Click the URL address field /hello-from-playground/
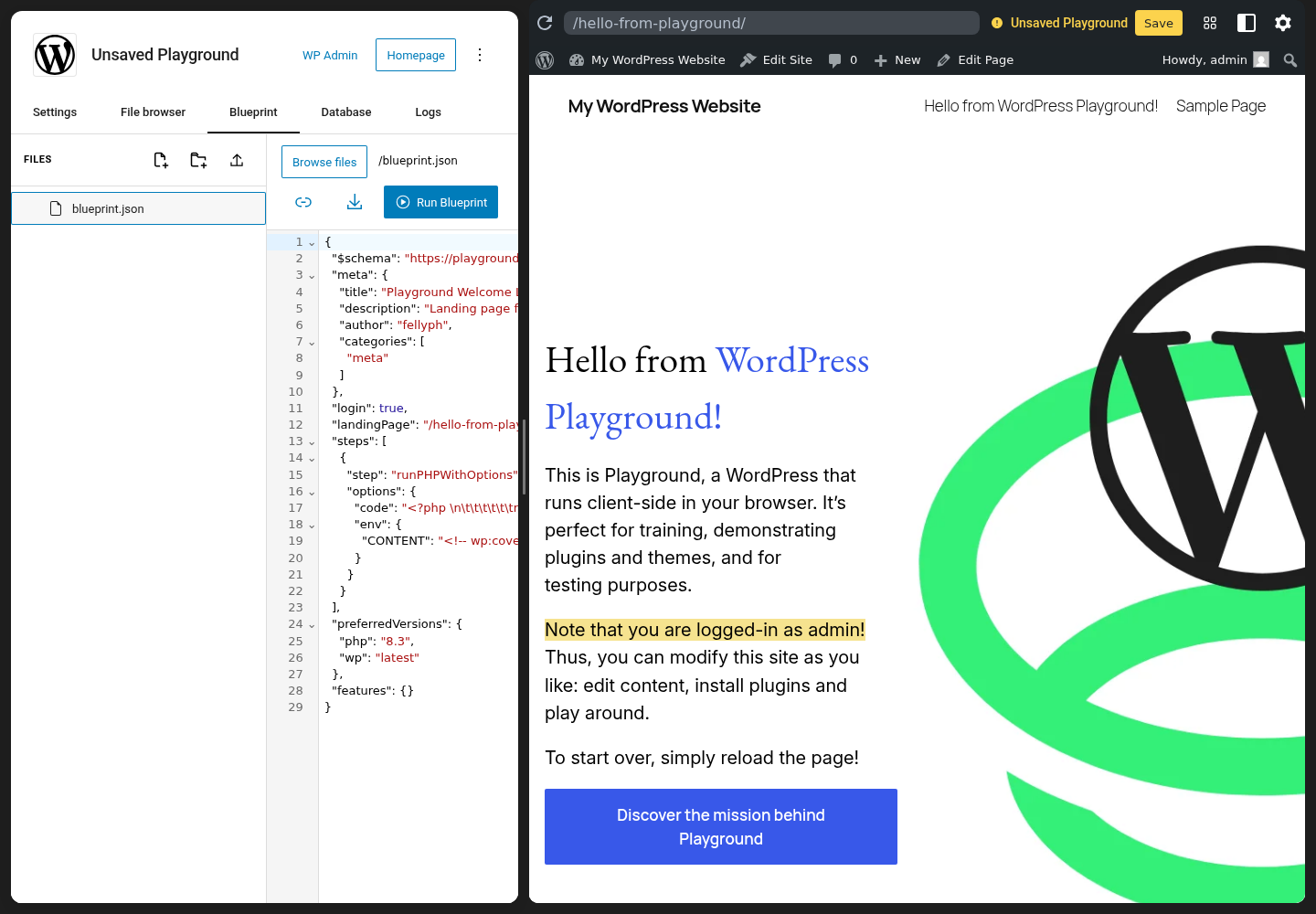The width and height of the screenshot is (1316, 914). point(771,23)
